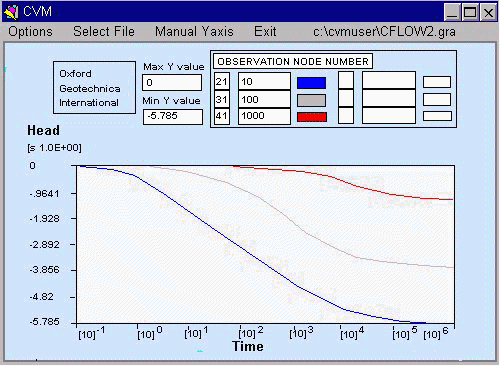Viewport: 500px width, 366px height.
Task: Open the Options menu
Action: (30, 32)
